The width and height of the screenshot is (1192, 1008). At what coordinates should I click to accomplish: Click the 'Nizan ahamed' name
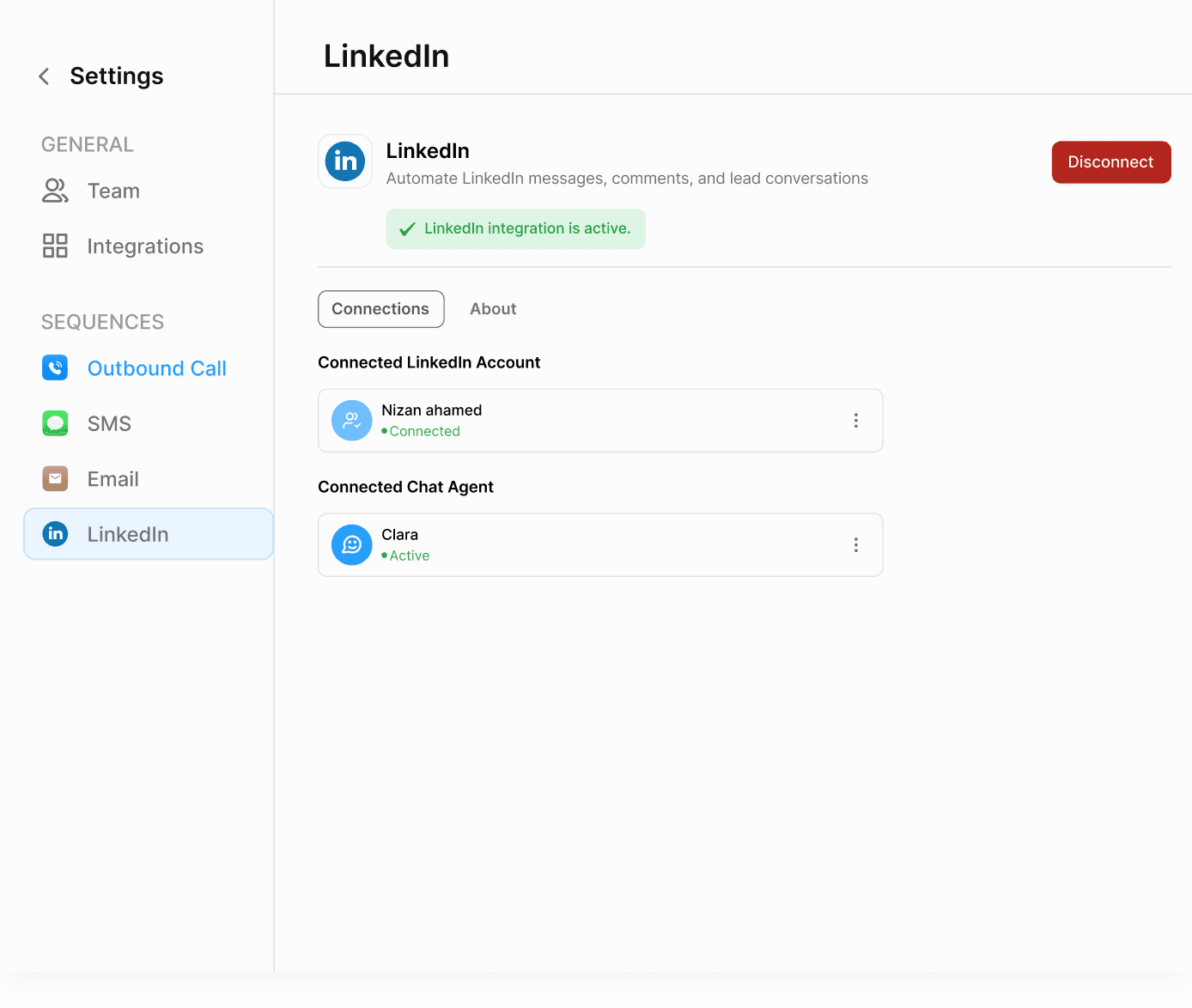click(432, 410)
